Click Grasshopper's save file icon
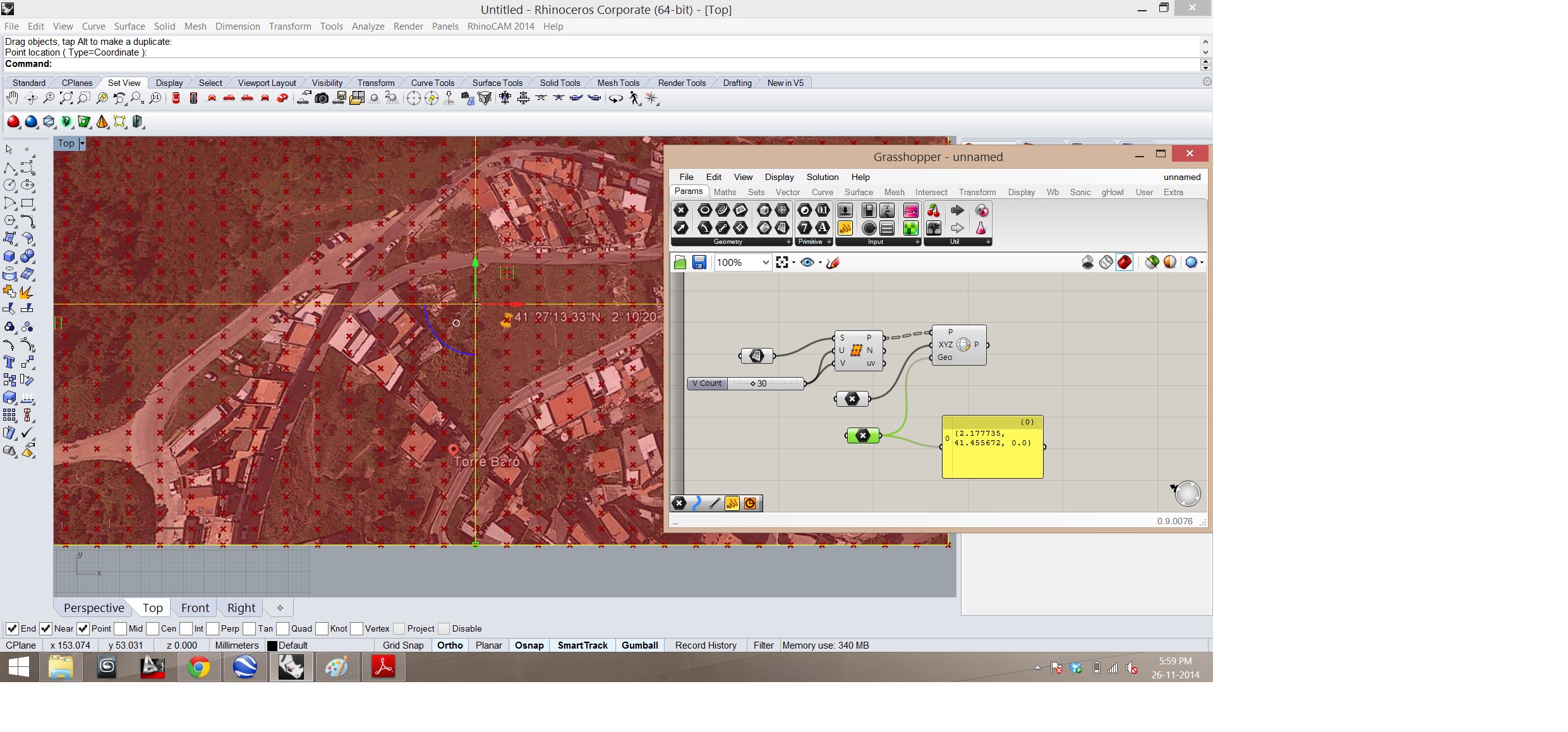1568x732 pixels. point(699,263)
